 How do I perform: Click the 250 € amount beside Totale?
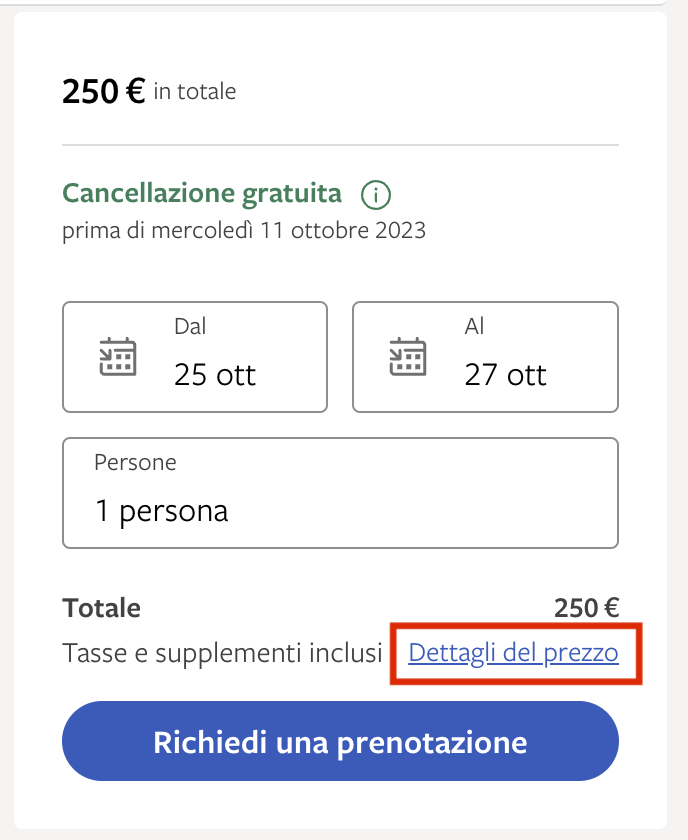(587, 608)
